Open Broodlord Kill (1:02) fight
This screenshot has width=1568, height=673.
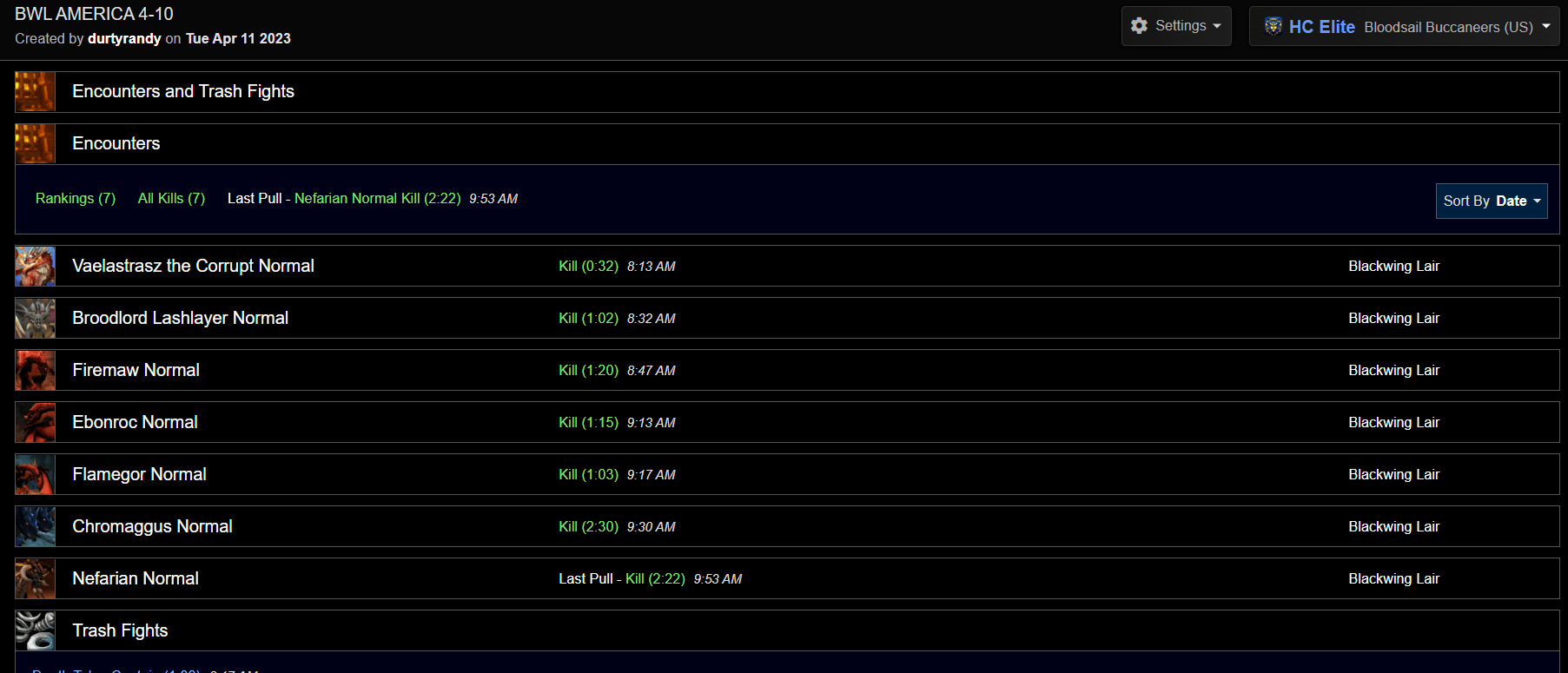coord(588,318)
